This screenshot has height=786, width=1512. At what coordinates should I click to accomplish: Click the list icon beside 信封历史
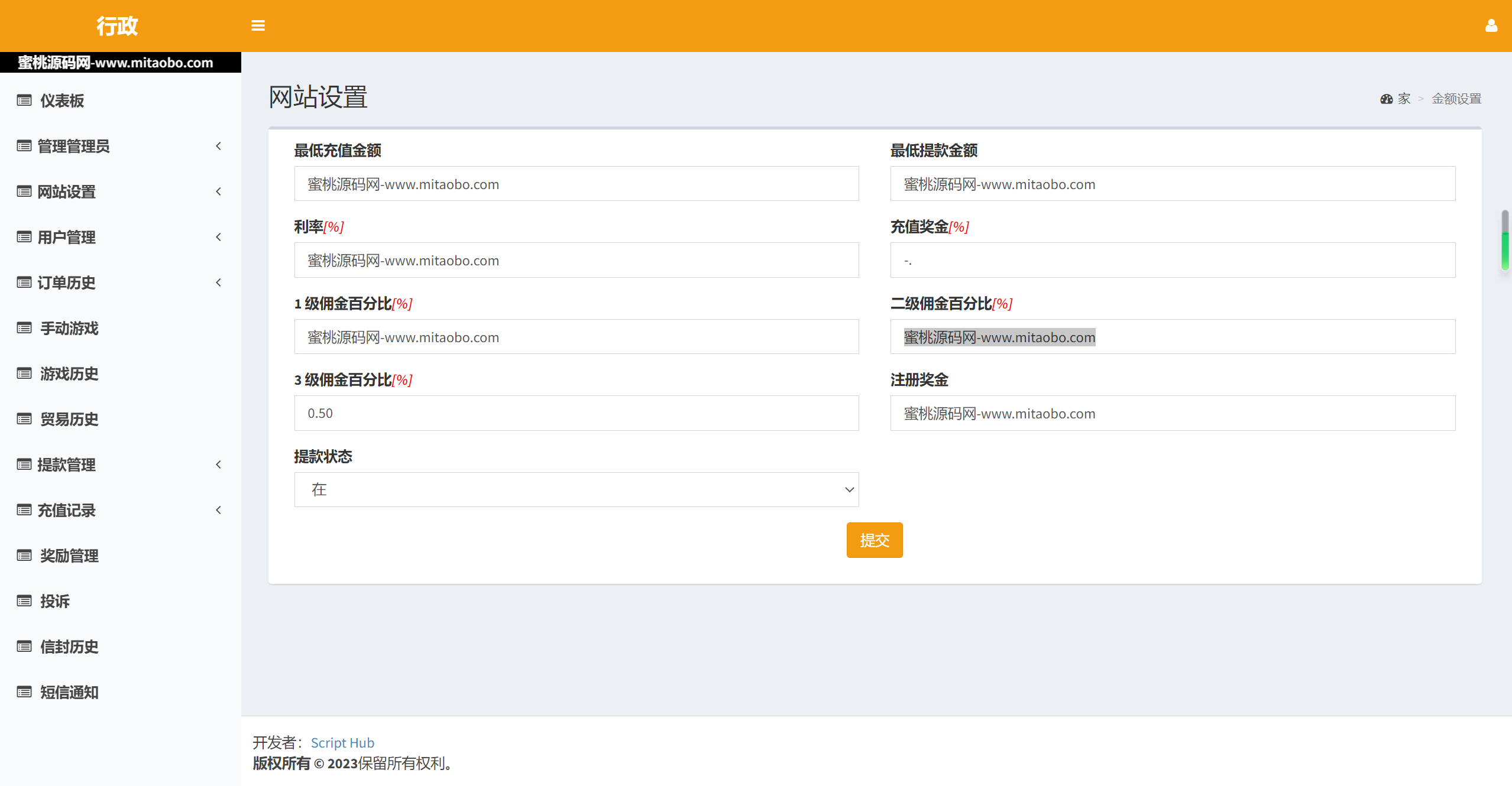coord(24,647)
